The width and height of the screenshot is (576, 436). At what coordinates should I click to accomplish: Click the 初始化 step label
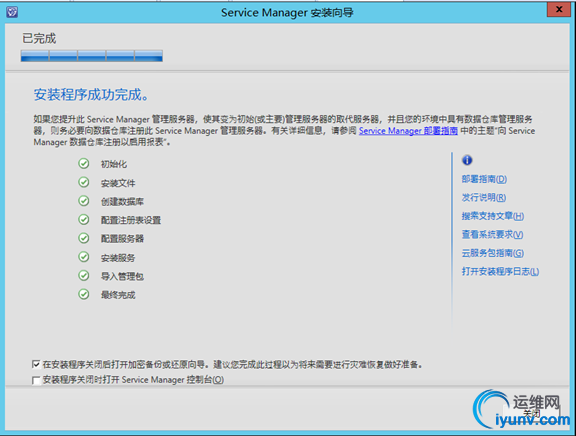coord(114,164)
